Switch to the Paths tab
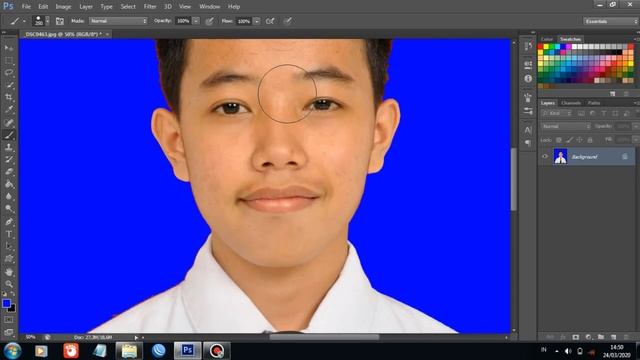 (x=594, y=103)
